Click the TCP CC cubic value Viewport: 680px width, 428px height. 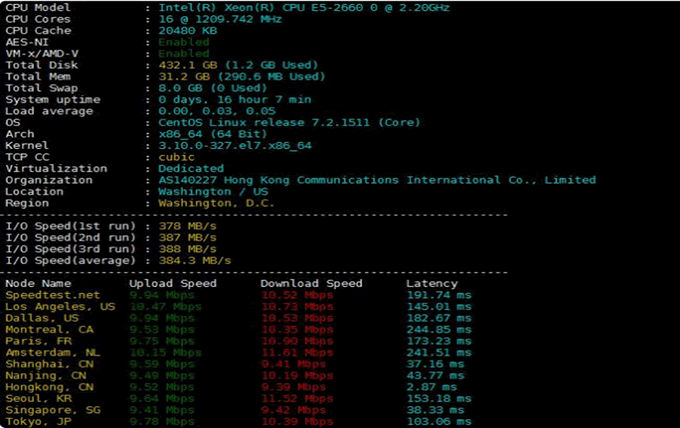pyautogui.click(x=177, y=157)
